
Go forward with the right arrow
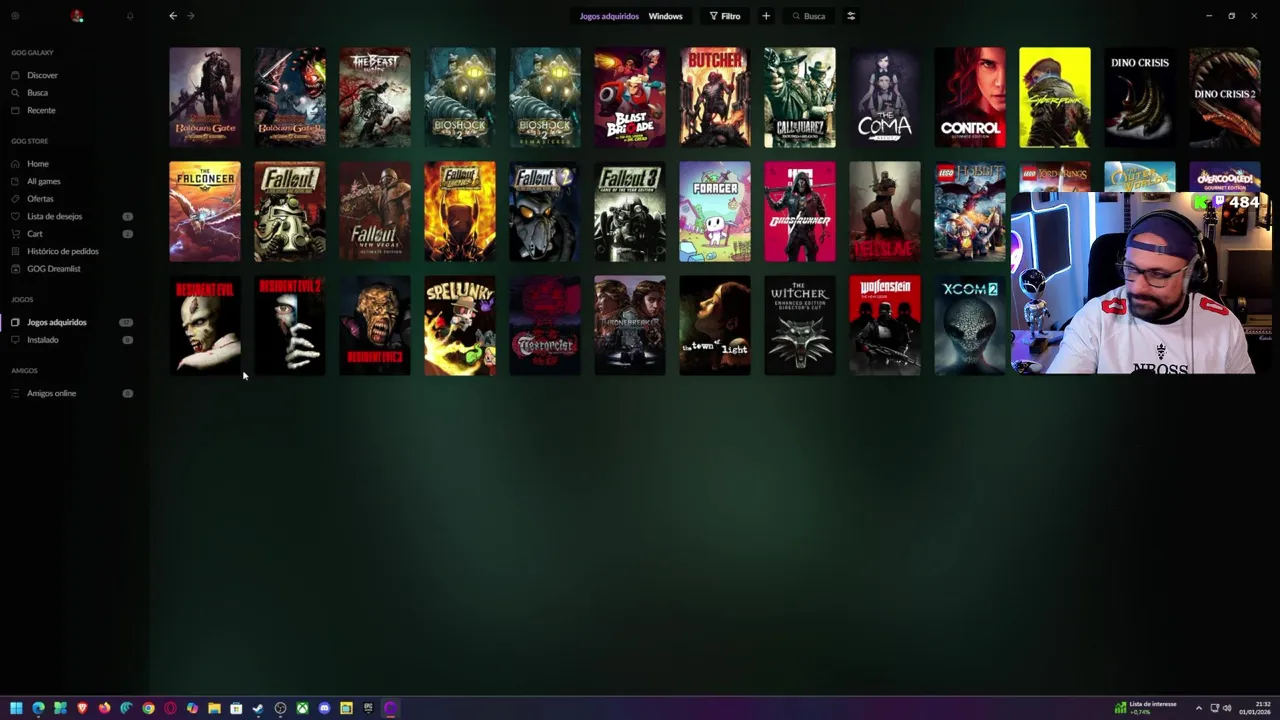[191, 16]
